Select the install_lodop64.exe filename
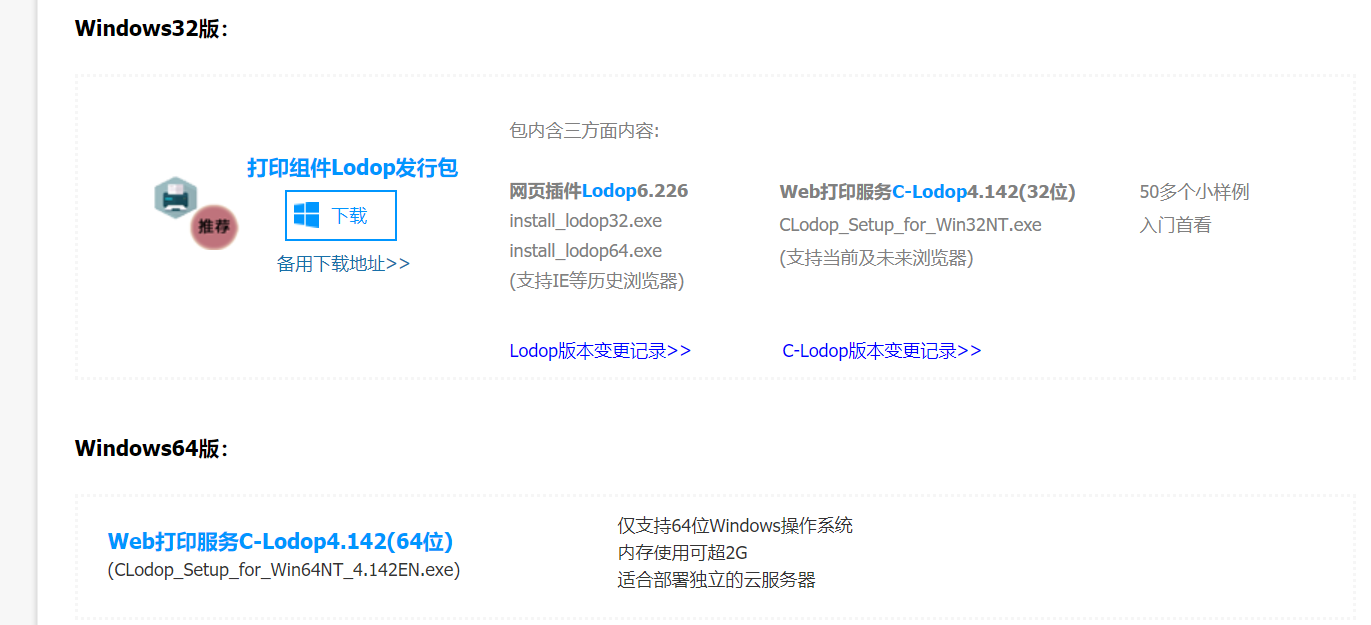Viewport: 1371px width, 625px height. pos(584,250)
